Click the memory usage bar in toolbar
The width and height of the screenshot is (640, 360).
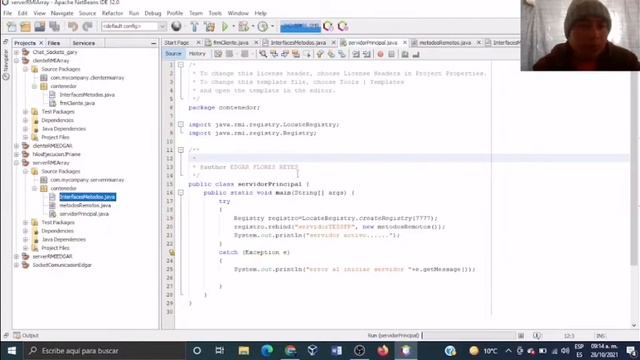(x=300, y=27)
